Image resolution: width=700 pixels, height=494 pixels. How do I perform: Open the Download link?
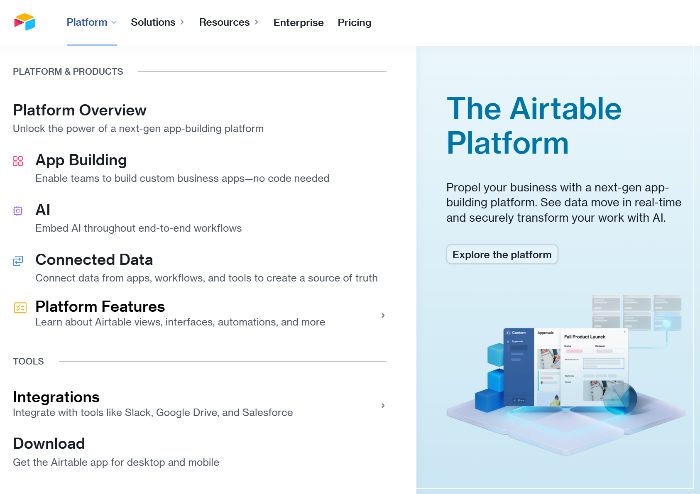49,444
